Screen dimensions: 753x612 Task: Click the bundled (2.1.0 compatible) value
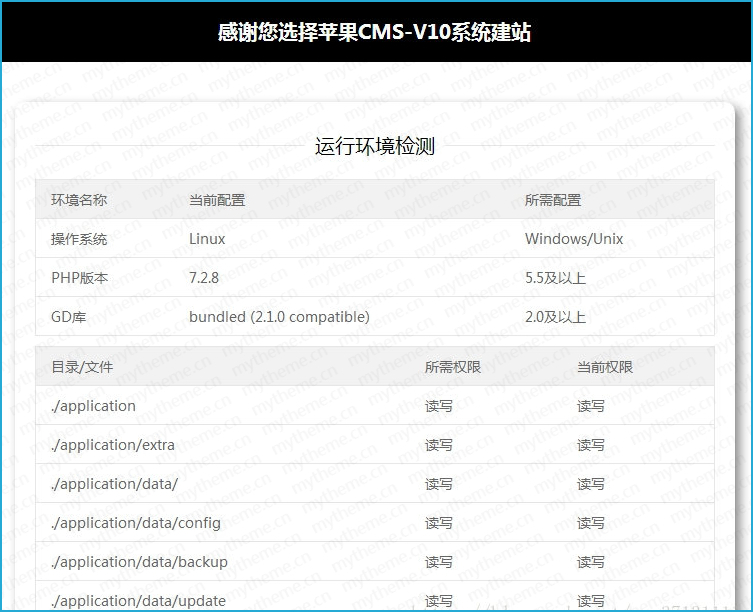tap(279, 317)
